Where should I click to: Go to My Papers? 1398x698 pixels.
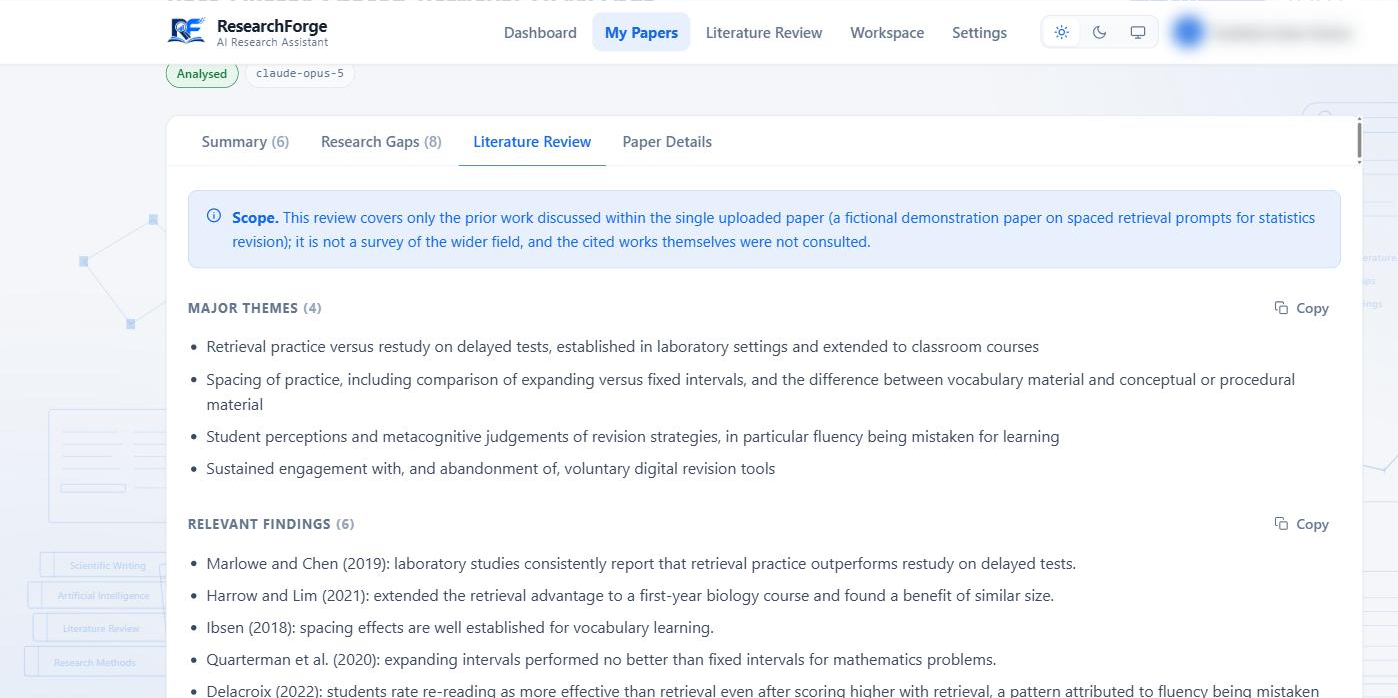(641, 32)
